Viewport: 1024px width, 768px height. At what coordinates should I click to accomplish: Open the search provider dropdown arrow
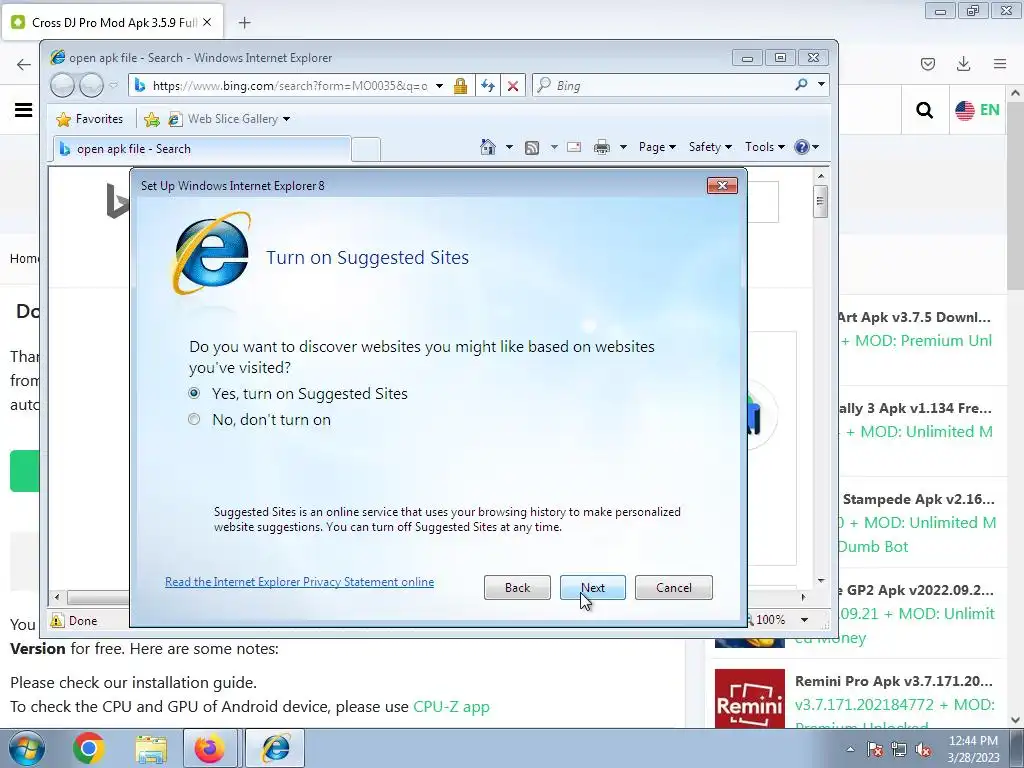click(821, 85)
